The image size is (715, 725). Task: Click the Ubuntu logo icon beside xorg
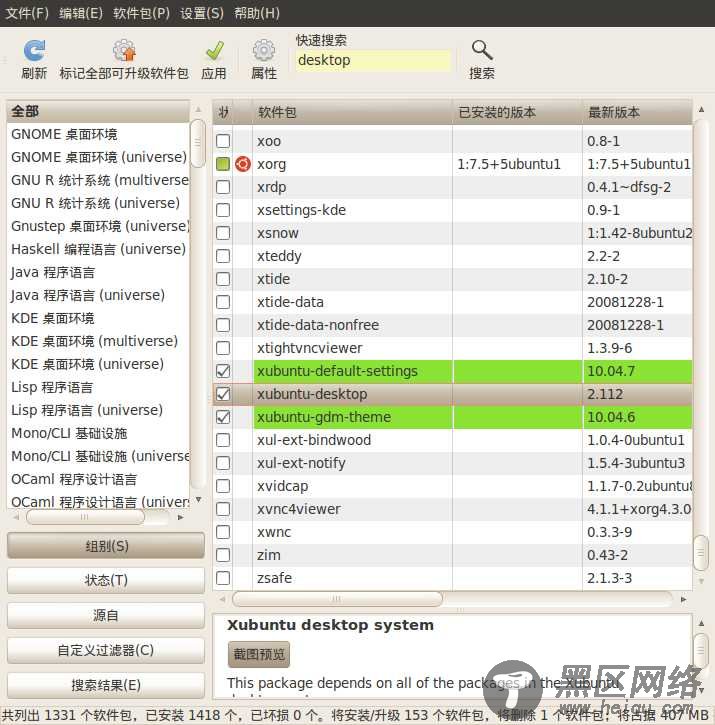click(x=243, y=164)
